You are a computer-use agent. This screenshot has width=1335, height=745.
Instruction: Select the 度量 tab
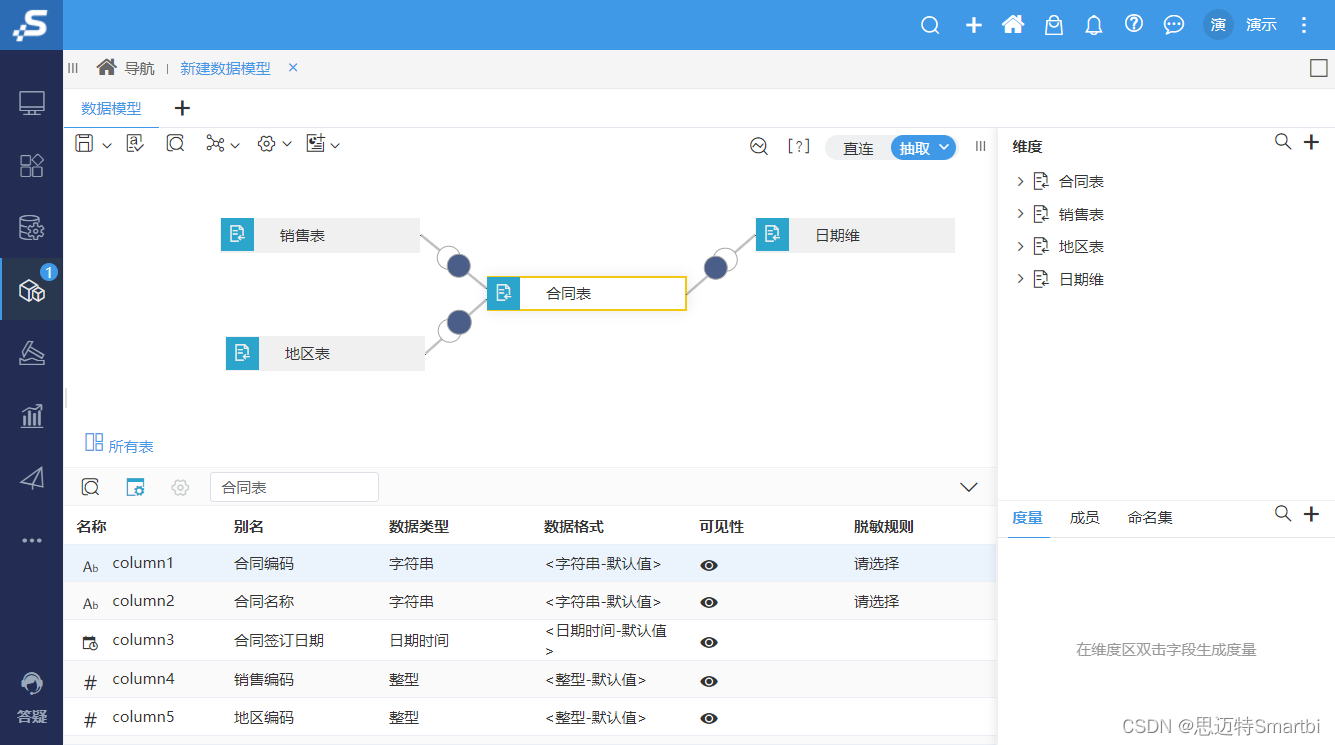coord(1027,517)
